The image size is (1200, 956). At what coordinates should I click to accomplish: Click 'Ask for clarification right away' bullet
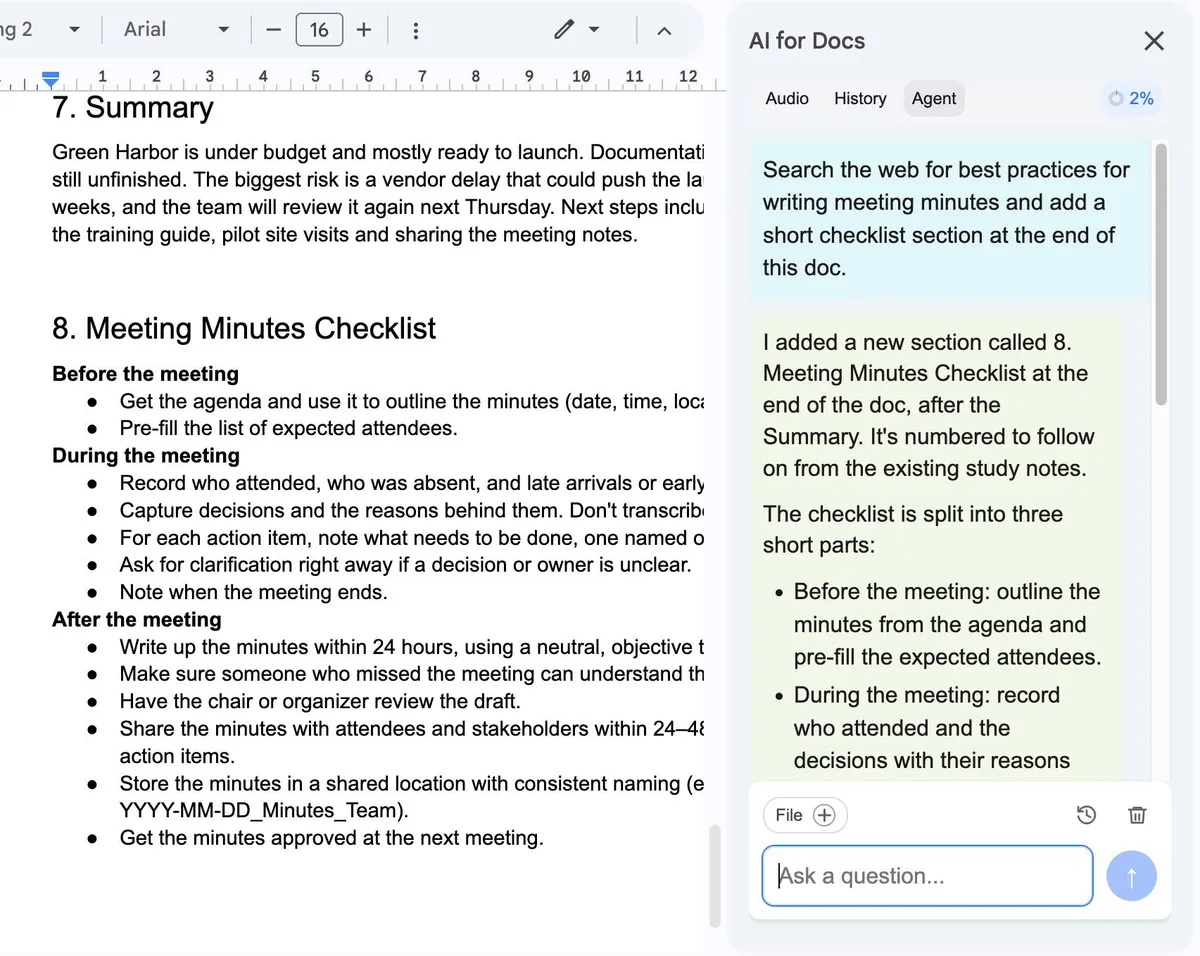405,565
